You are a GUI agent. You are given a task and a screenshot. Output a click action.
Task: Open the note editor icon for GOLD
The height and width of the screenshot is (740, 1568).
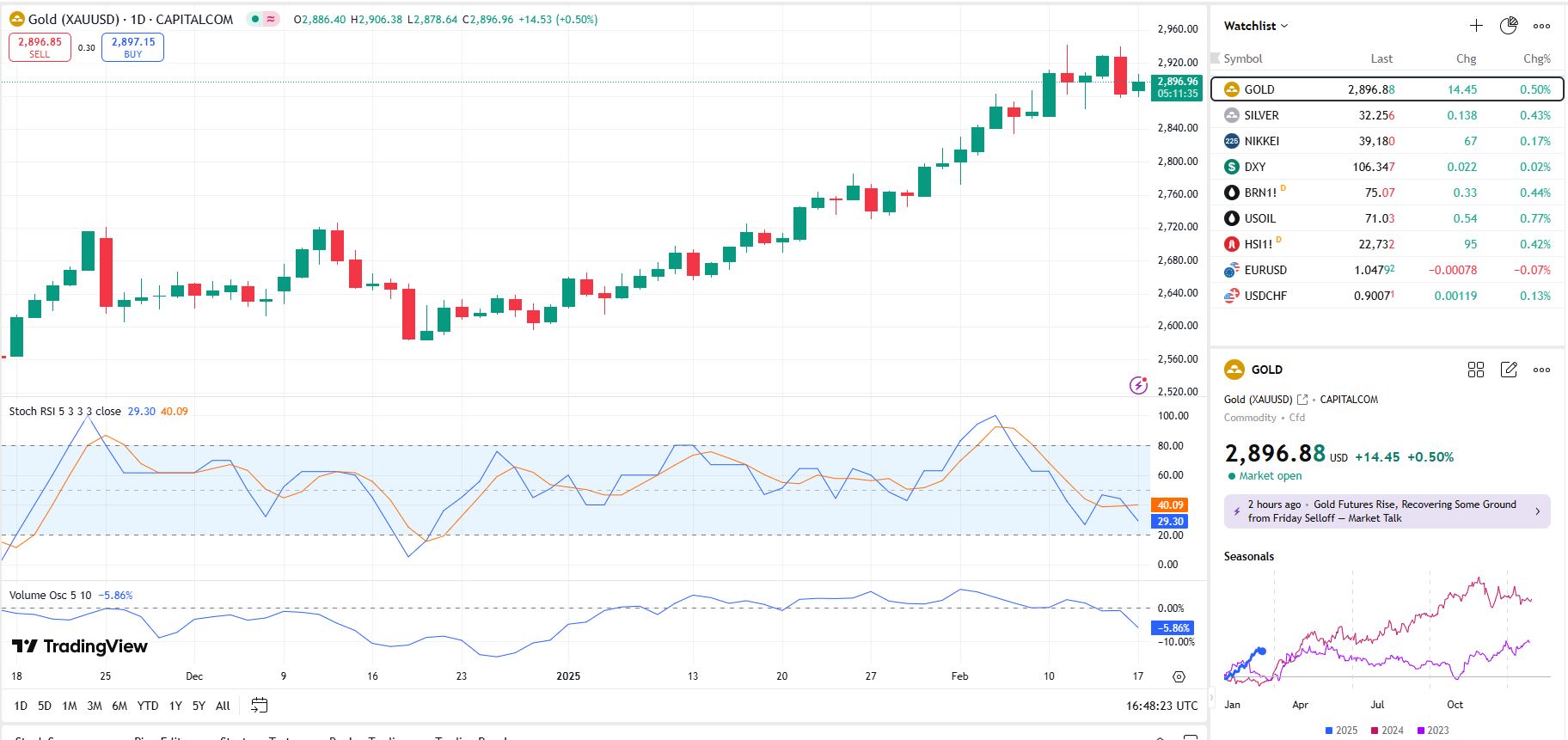(1509, 370)
